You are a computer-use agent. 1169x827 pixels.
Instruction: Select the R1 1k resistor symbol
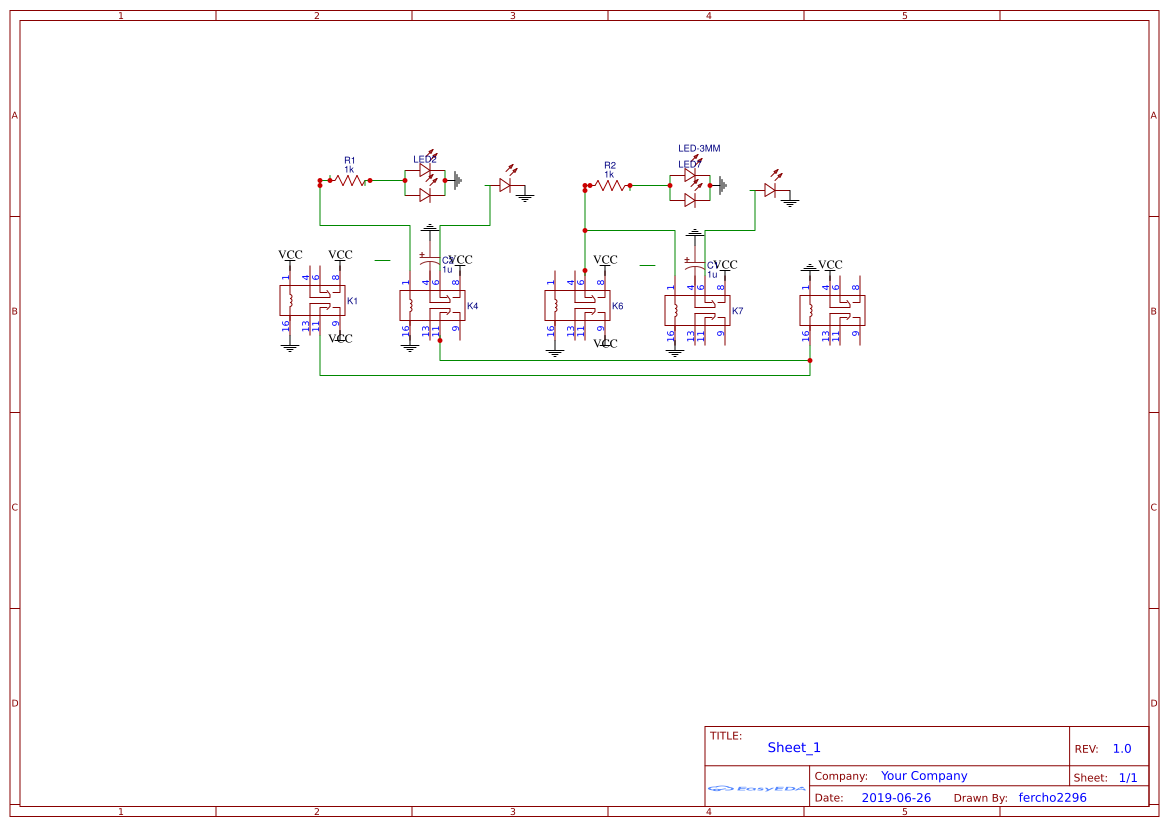349,181
